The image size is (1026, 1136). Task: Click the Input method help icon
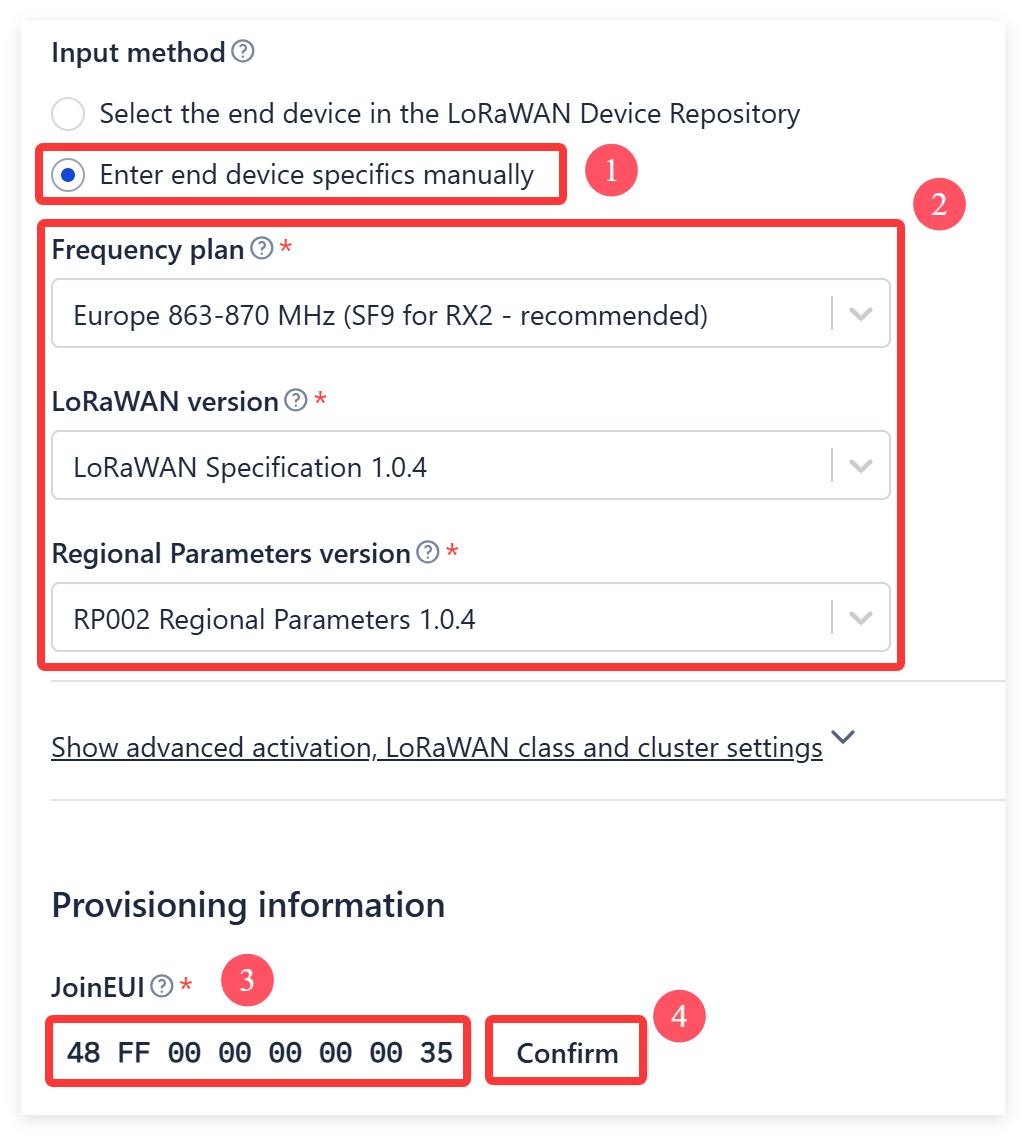coord(243,51)
